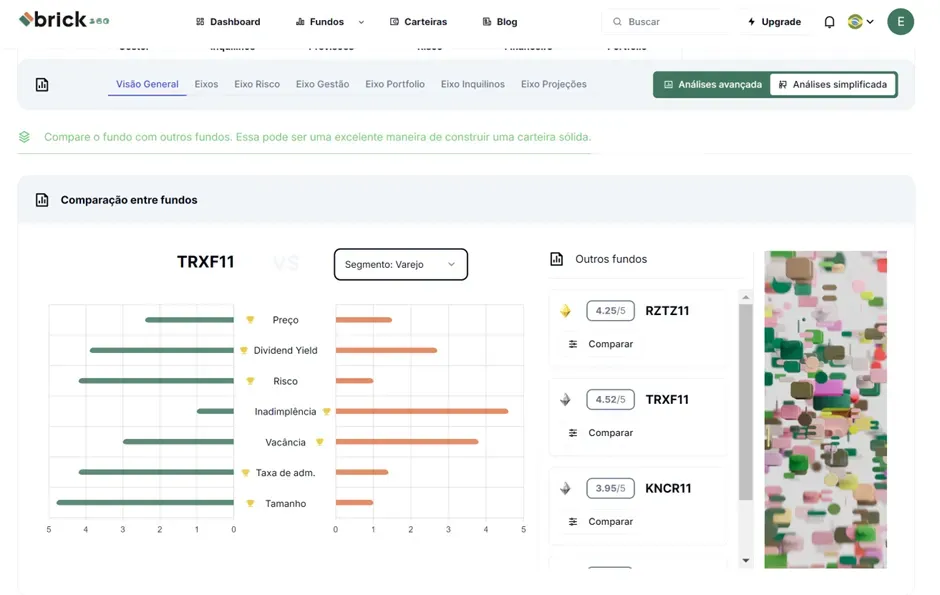Open the language flag selector
This screenshot has width=940, height=595.
click(x=860, y=22)
